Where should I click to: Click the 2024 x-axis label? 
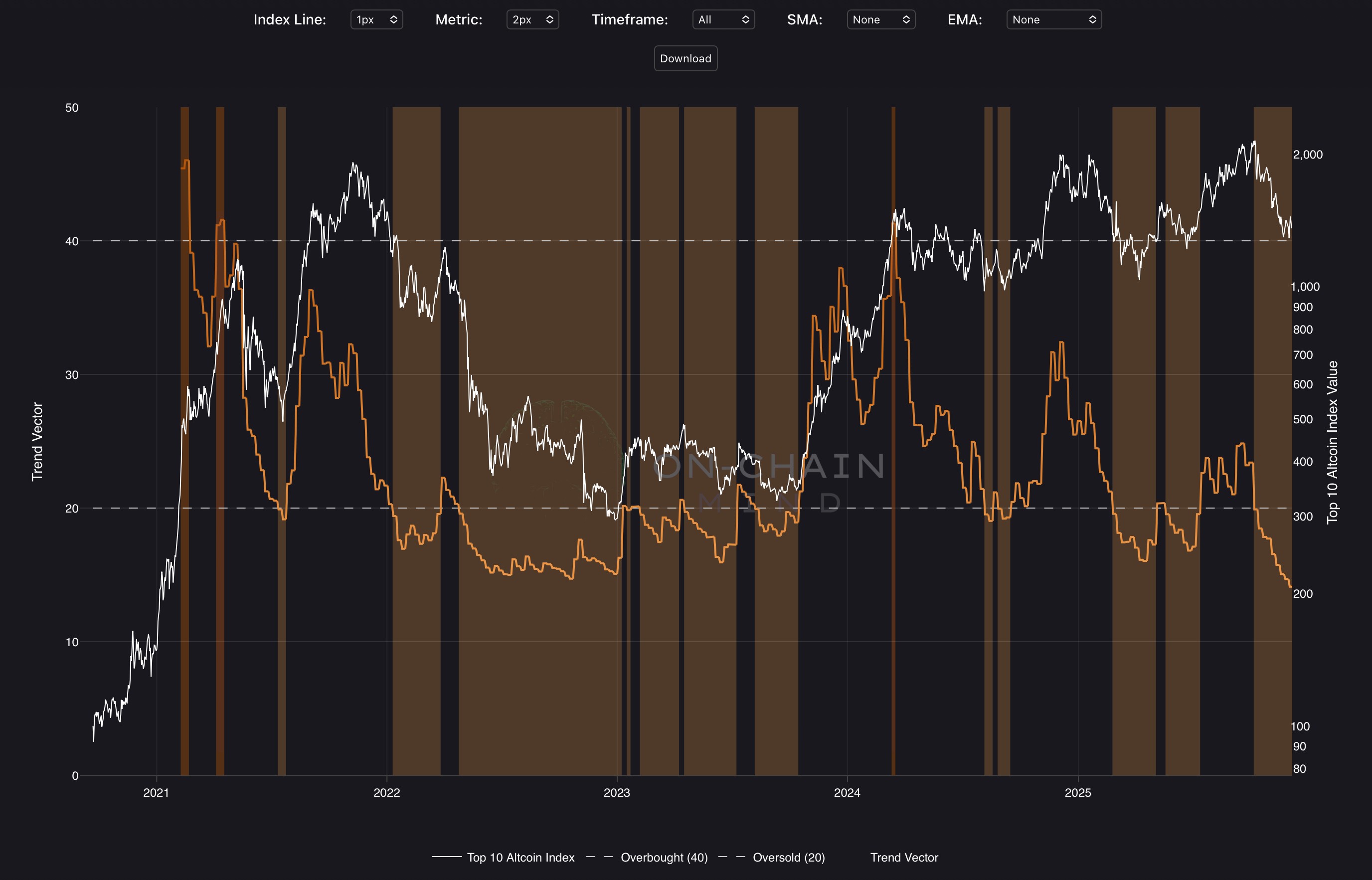tap(847, 793)
